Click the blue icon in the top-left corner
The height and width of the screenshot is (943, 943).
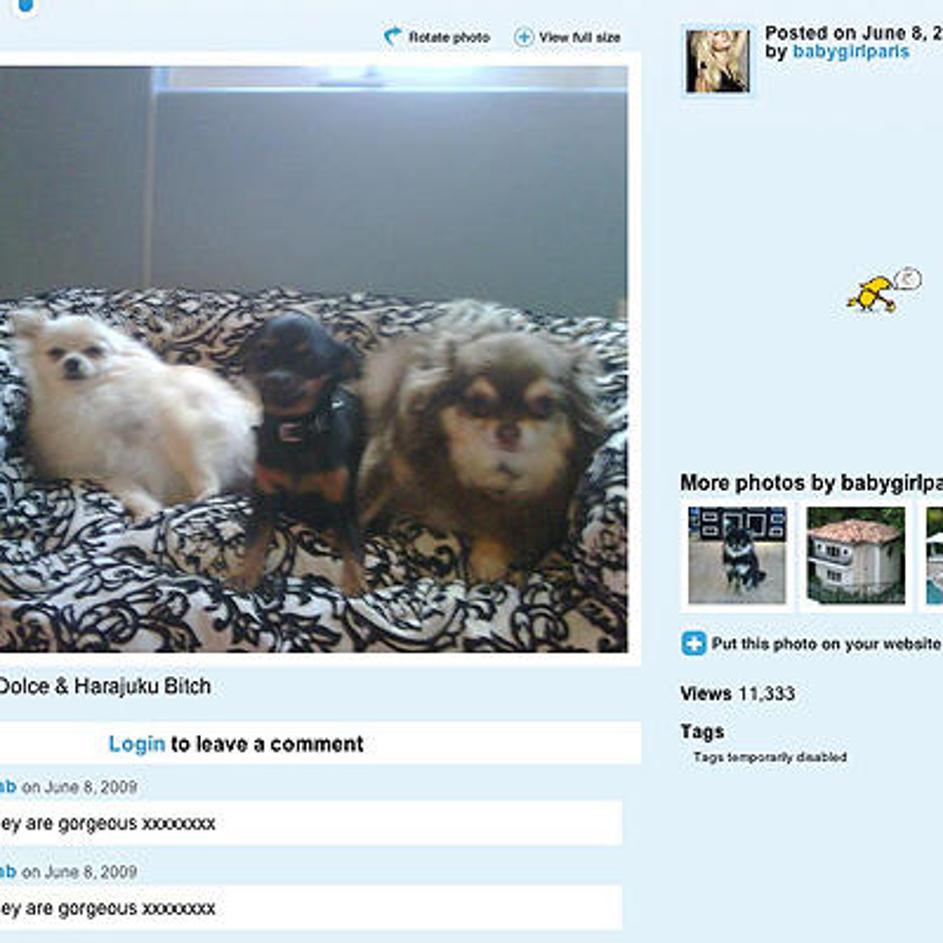[x=25, y=6]
